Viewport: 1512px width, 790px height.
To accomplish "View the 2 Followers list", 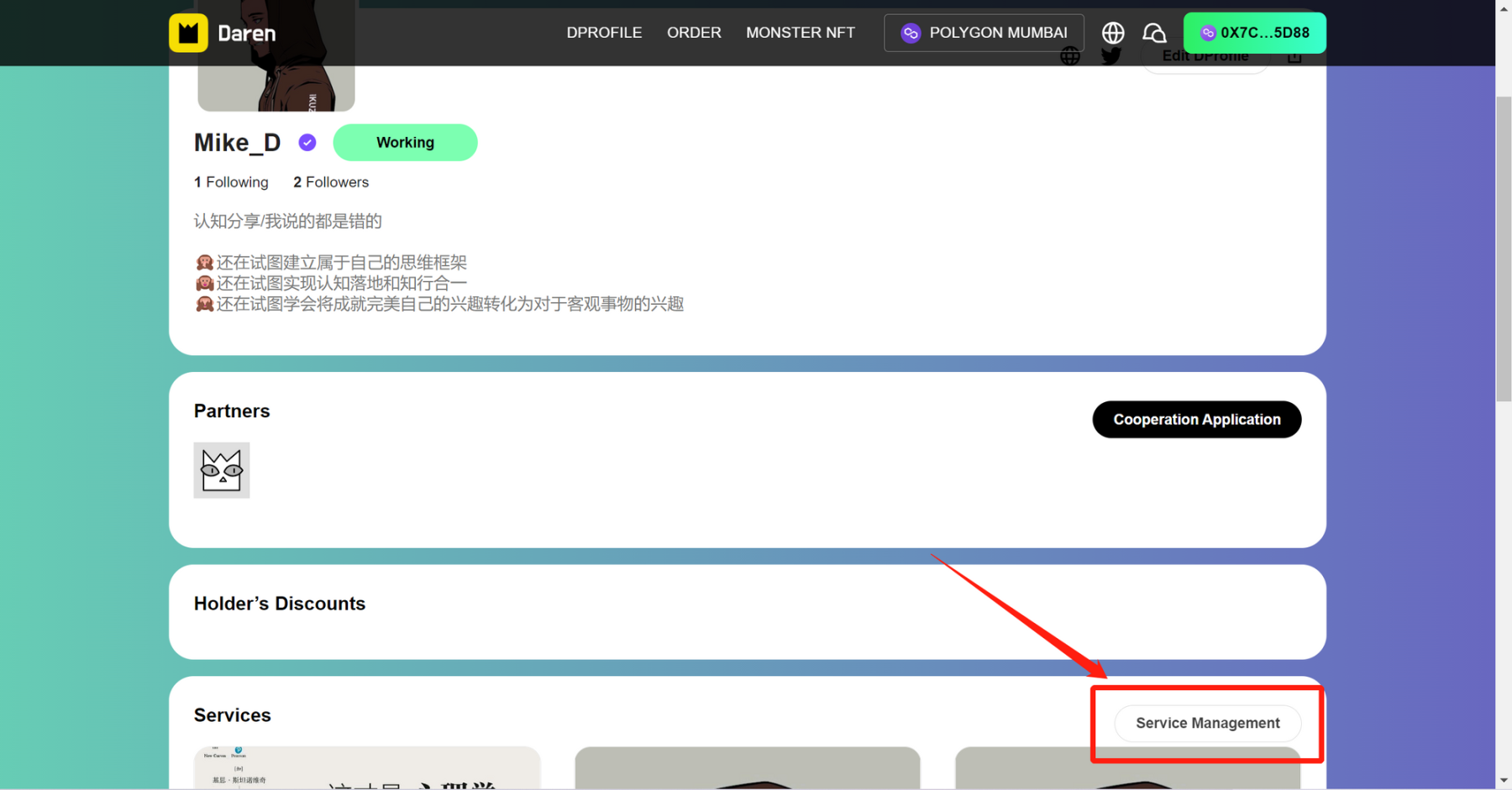I will 331,182.
